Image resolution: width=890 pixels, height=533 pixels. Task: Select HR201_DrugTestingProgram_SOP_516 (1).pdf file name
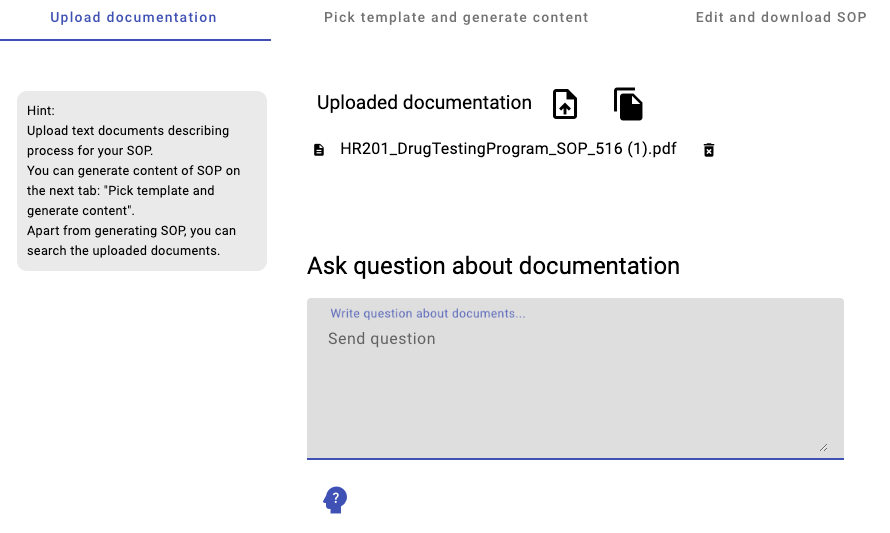[508, 149]
